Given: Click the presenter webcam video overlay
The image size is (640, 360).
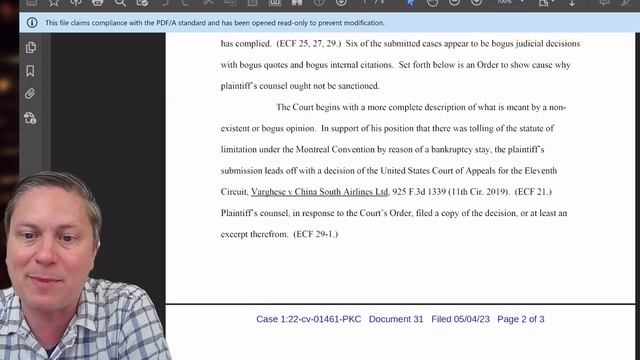Looking at the screenshot, I should coord(84,265).
